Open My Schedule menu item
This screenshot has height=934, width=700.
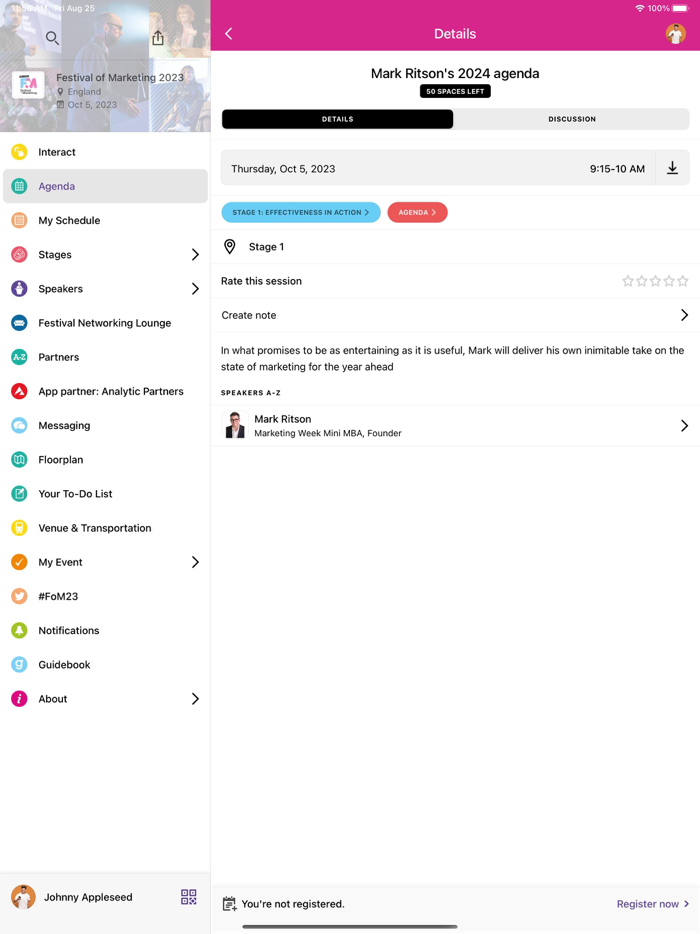pos(105,220)
